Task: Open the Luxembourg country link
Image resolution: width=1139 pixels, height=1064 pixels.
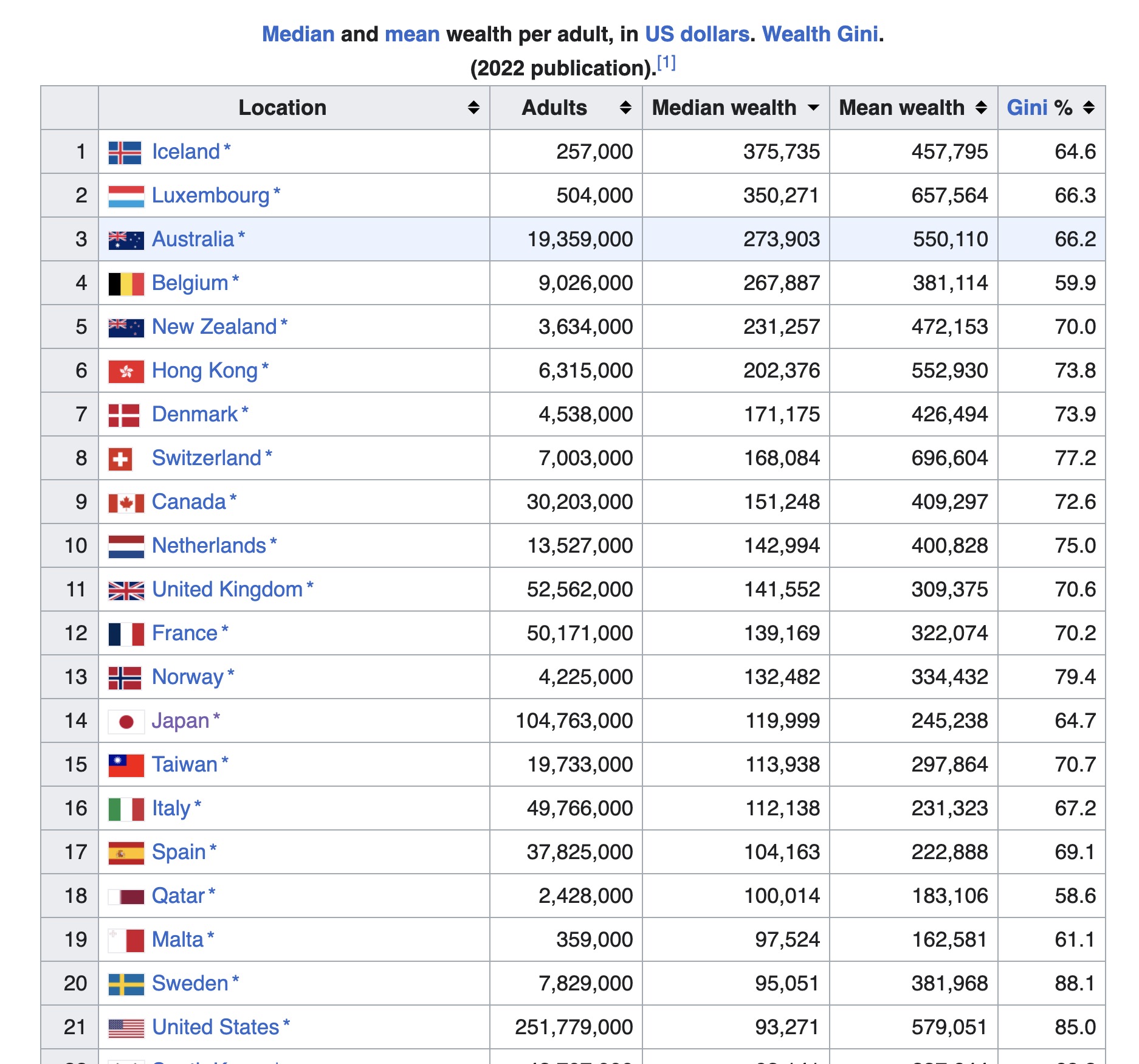Action: coord(210,195)
